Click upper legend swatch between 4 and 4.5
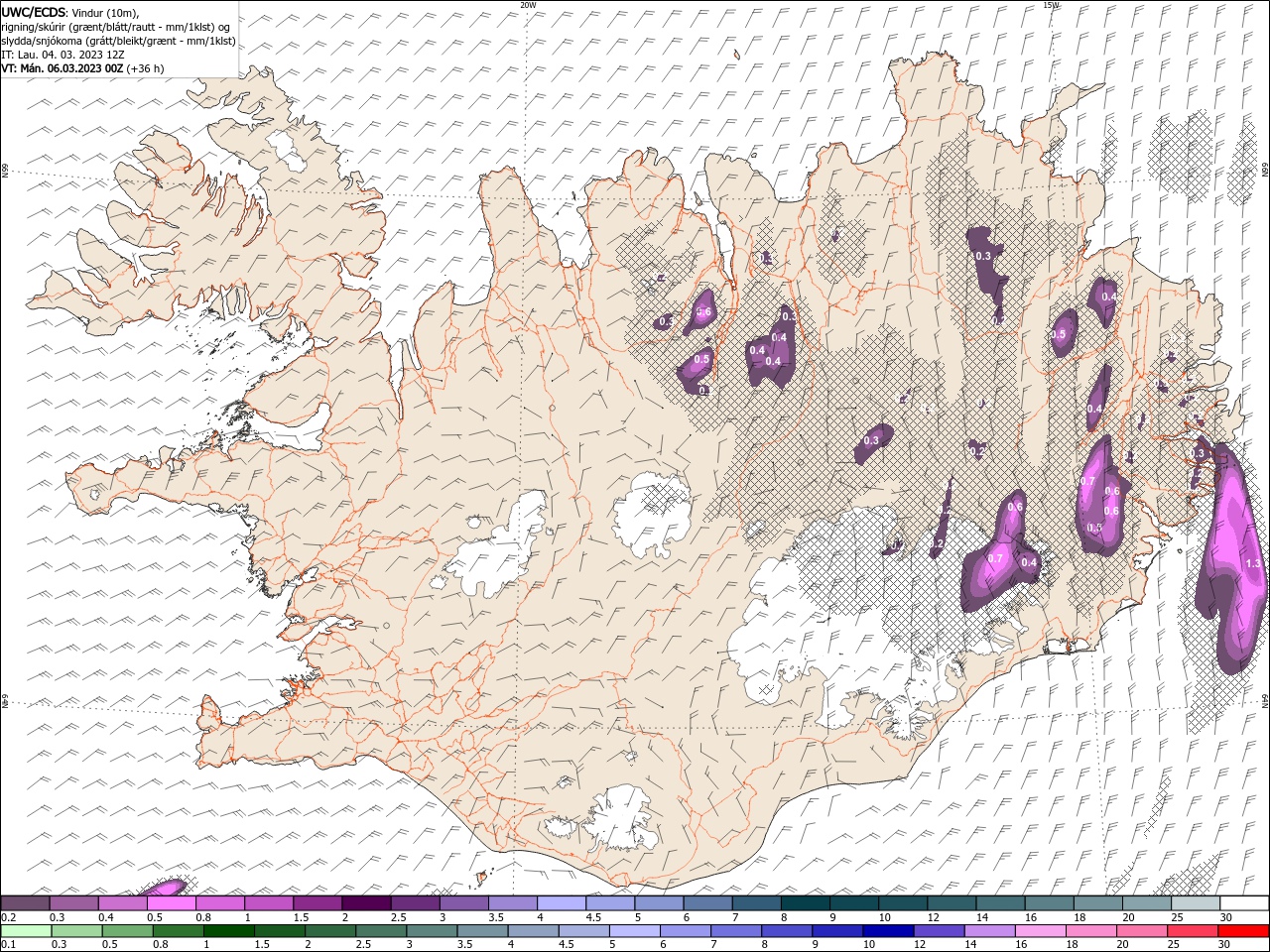This screenshot has width=1270, height=952. 562,903
